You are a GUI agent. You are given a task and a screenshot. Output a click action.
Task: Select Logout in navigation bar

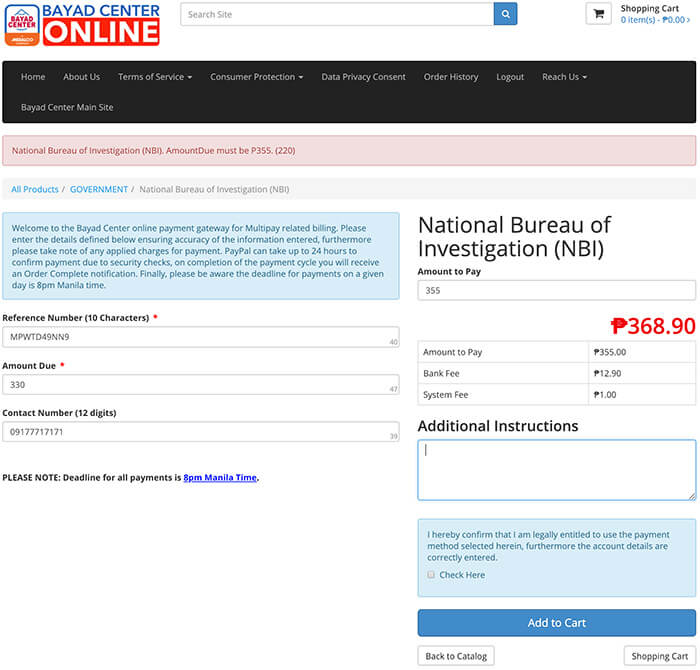pos(510,77)
